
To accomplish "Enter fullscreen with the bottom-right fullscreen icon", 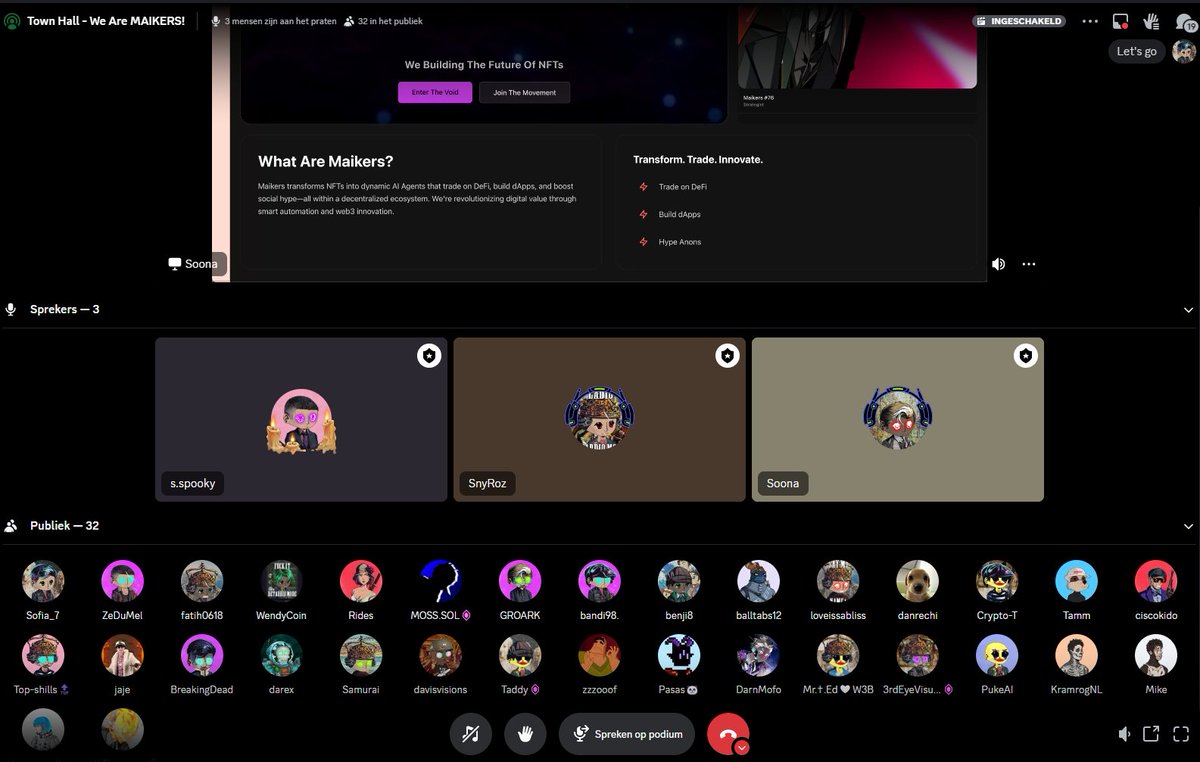I will (x=1180, y=734).
